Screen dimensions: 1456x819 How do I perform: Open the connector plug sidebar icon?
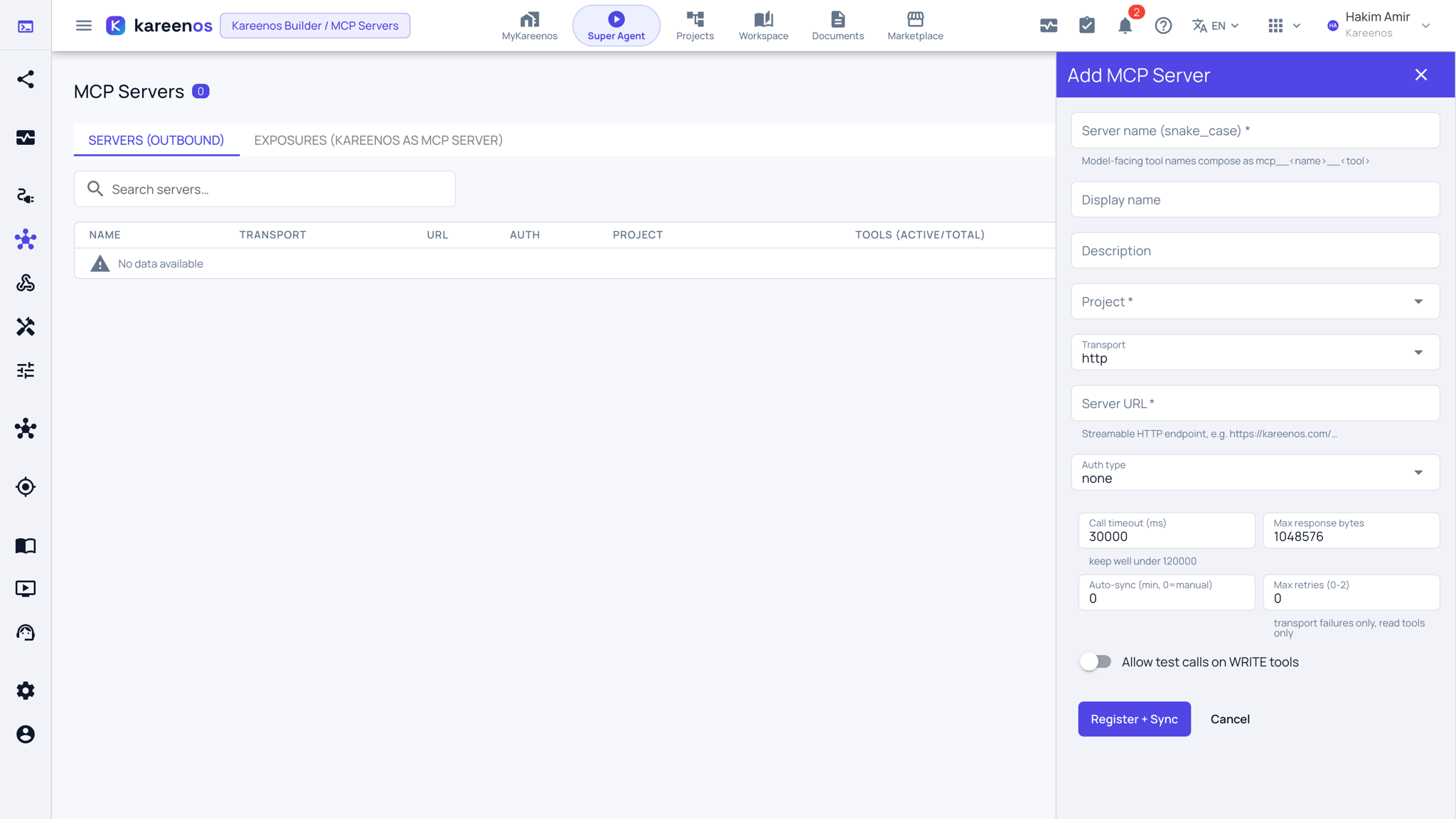[x=26, y=196]
